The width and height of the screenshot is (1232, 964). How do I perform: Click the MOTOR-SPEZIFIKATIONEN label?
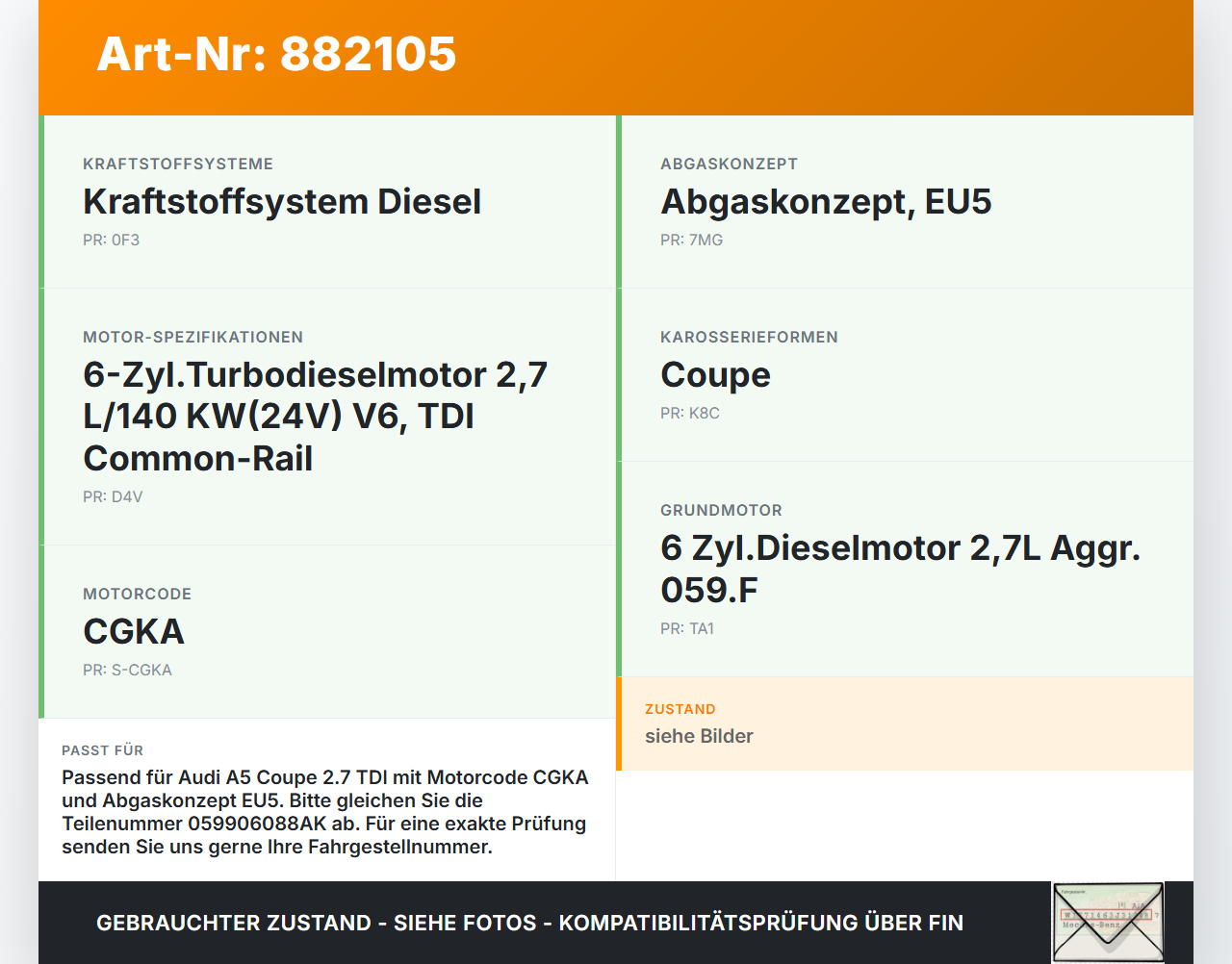click(x=192, y=338)
